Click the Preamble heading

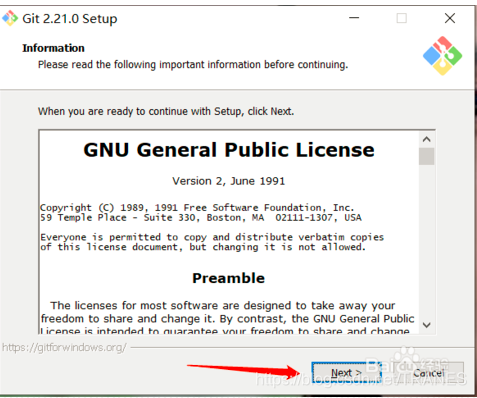(229, 278)
